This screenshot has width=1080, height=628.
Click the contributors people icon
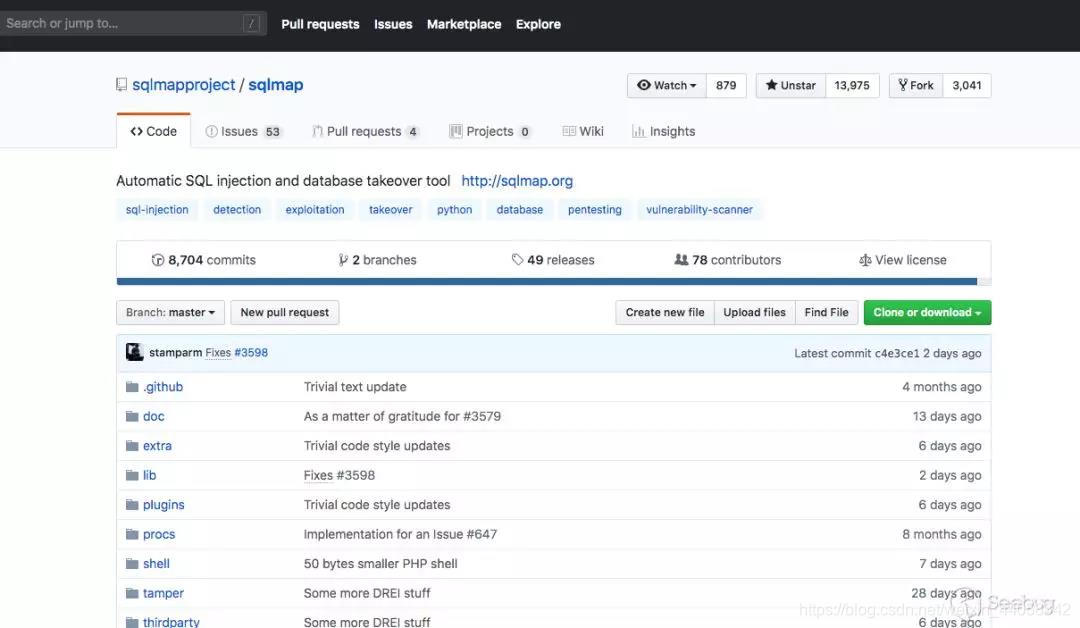pyautogui.click(x=681, y=260)
